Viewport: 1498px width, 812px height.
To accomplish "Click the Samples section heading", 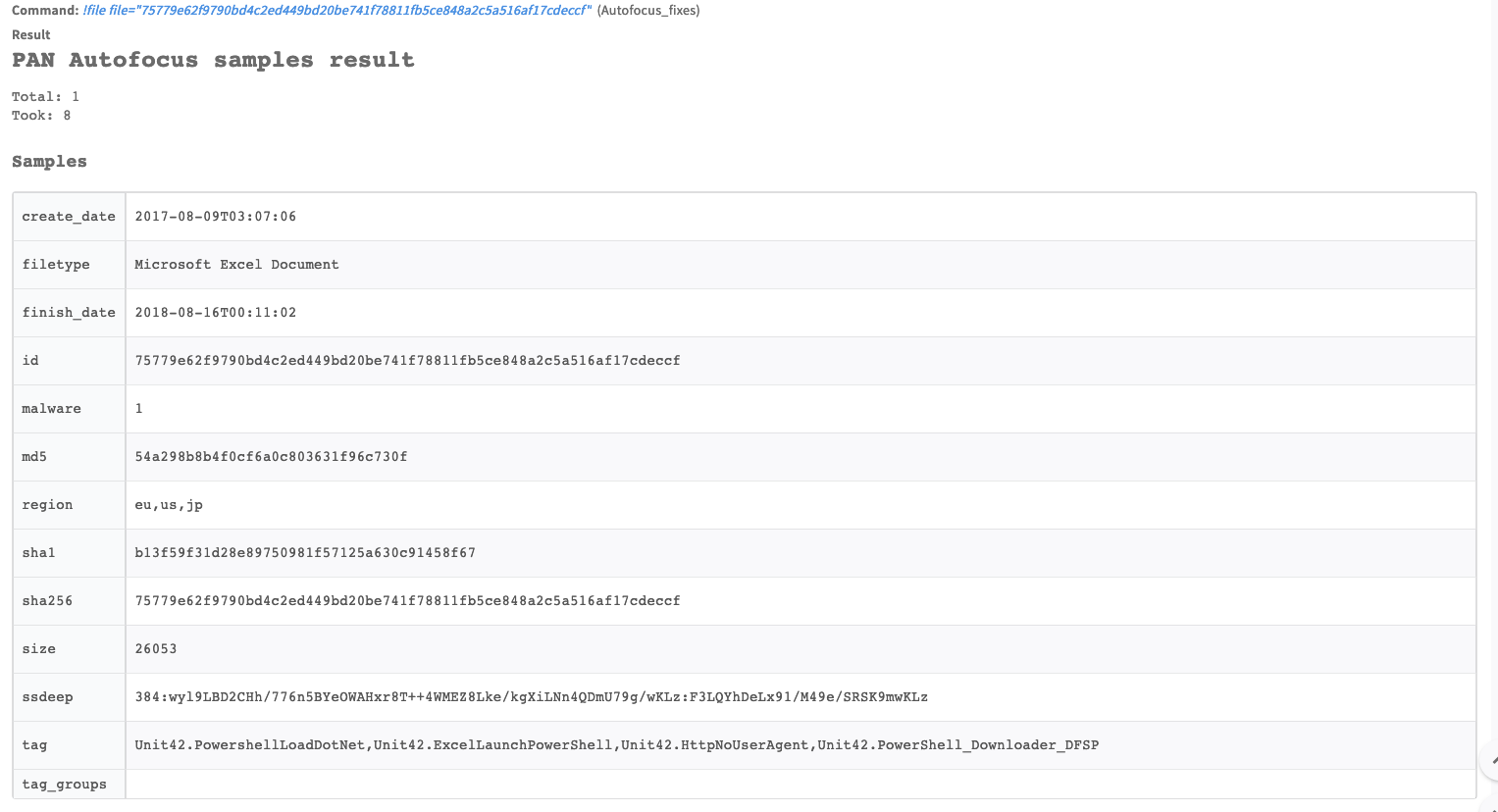I will (49, 162).
